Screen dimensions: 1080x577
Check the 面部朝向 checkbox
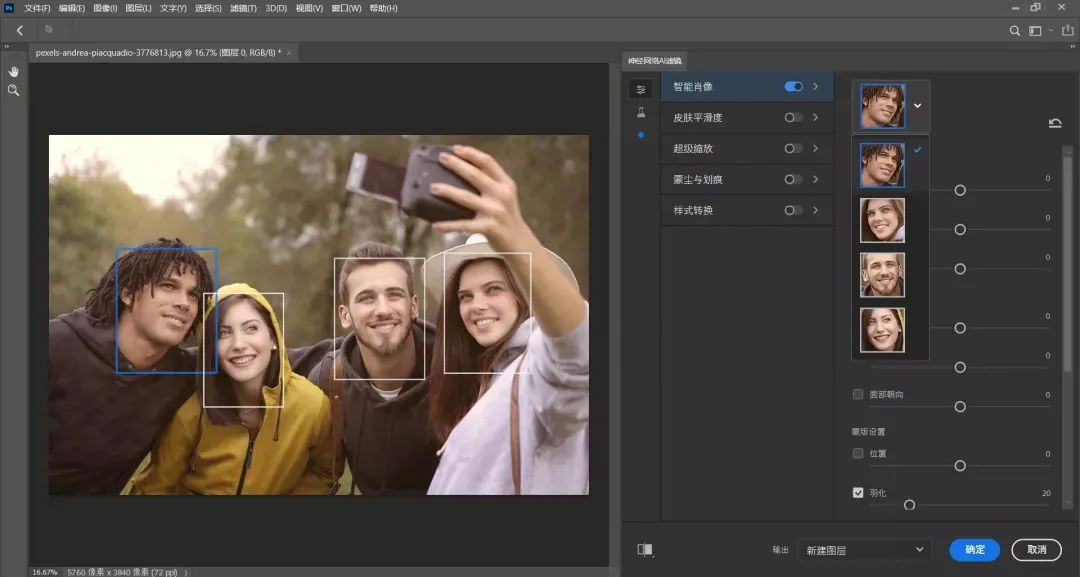[x=858, y=394]
